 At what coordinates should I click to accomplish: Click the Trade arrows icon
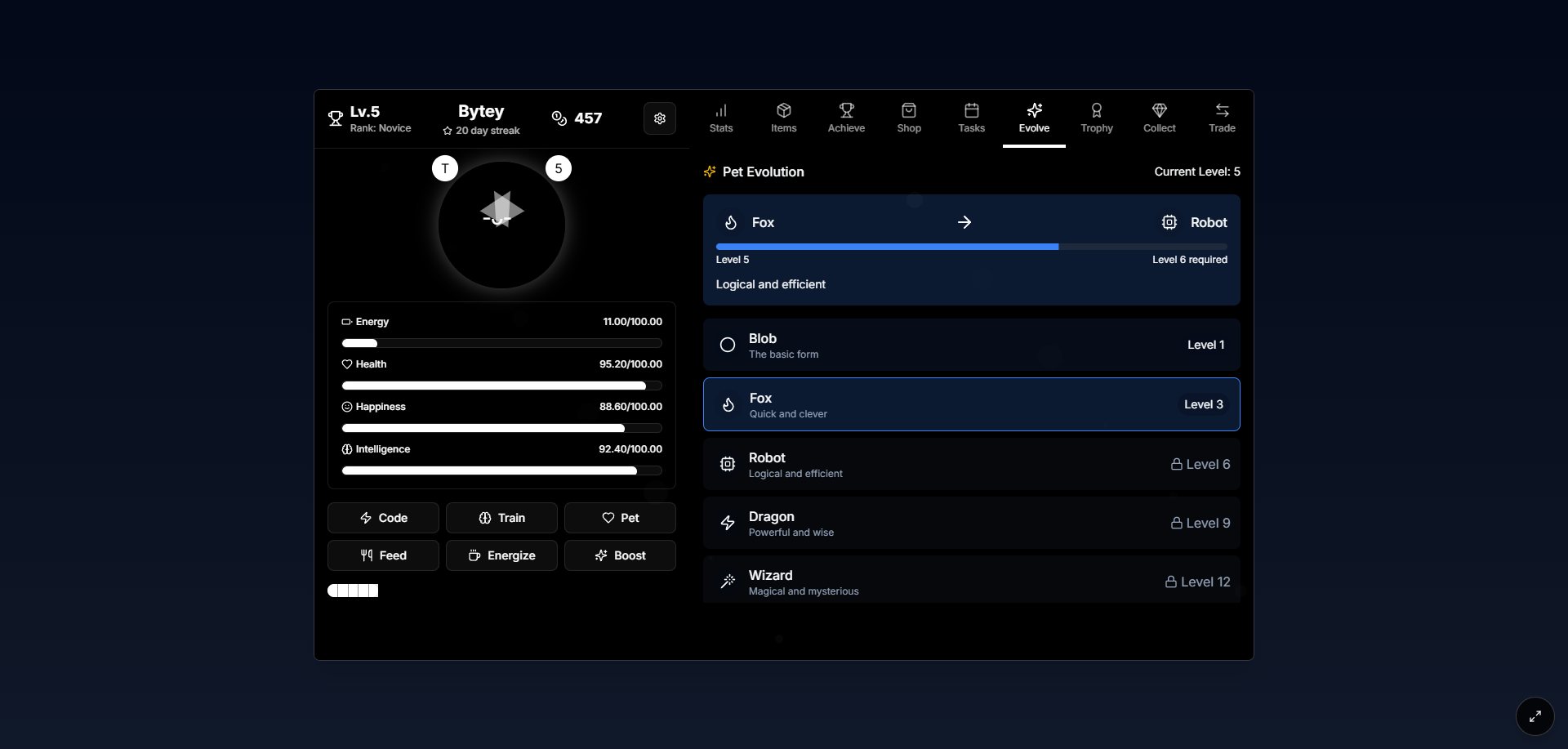point(1222,118)
